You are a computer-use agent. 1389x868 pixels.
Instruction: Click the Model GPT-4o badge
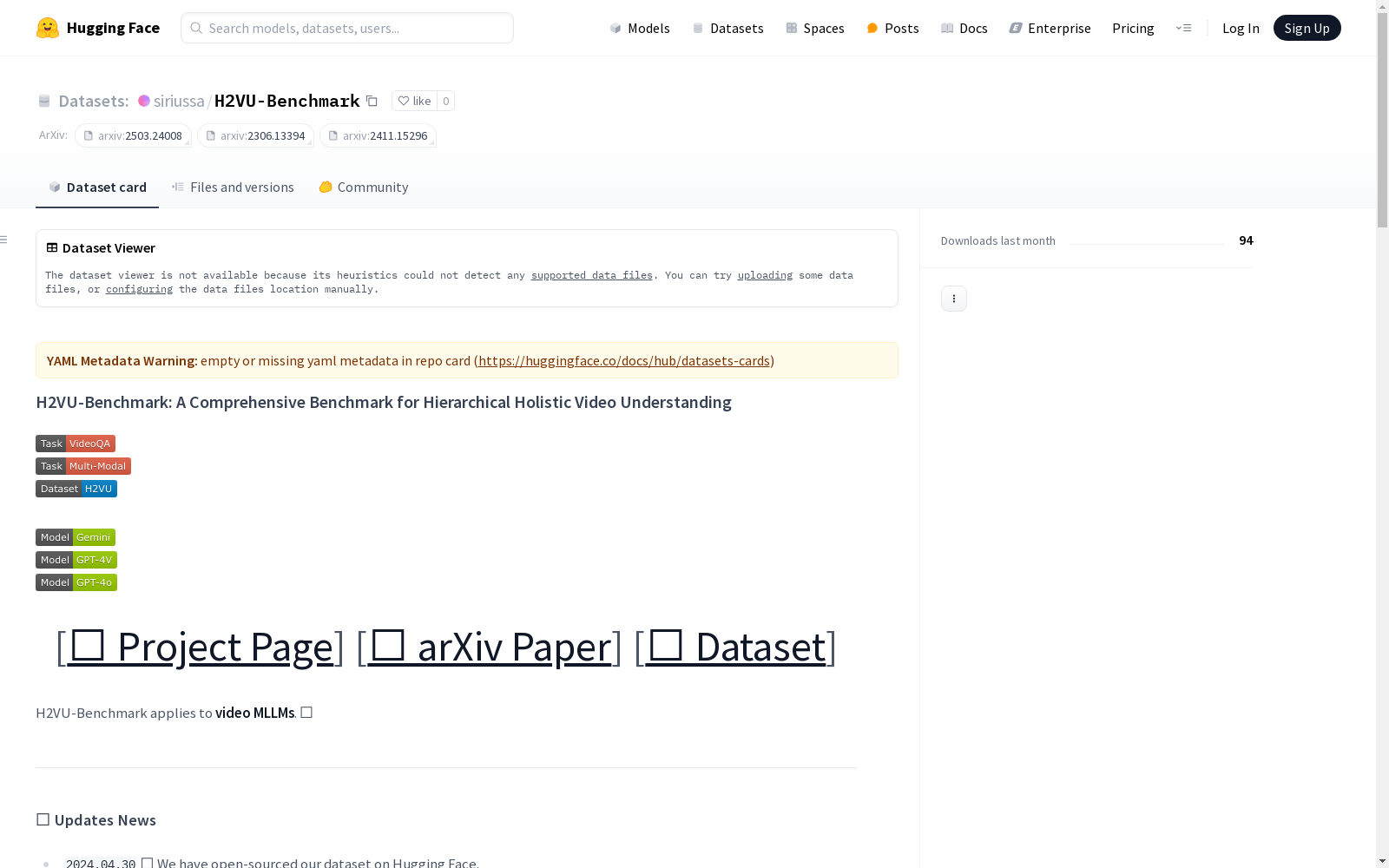pos(76,582)
